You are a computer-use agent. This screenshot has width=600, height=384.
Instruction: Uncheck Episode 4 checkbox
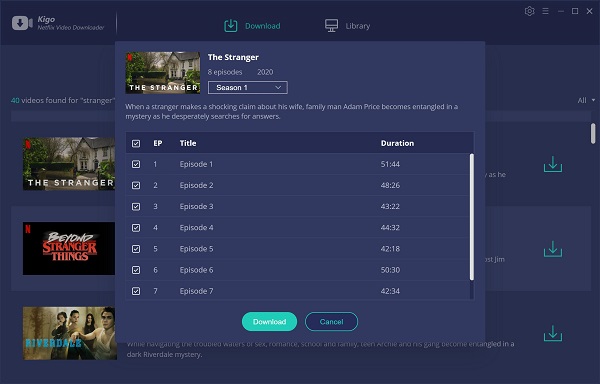136,228
